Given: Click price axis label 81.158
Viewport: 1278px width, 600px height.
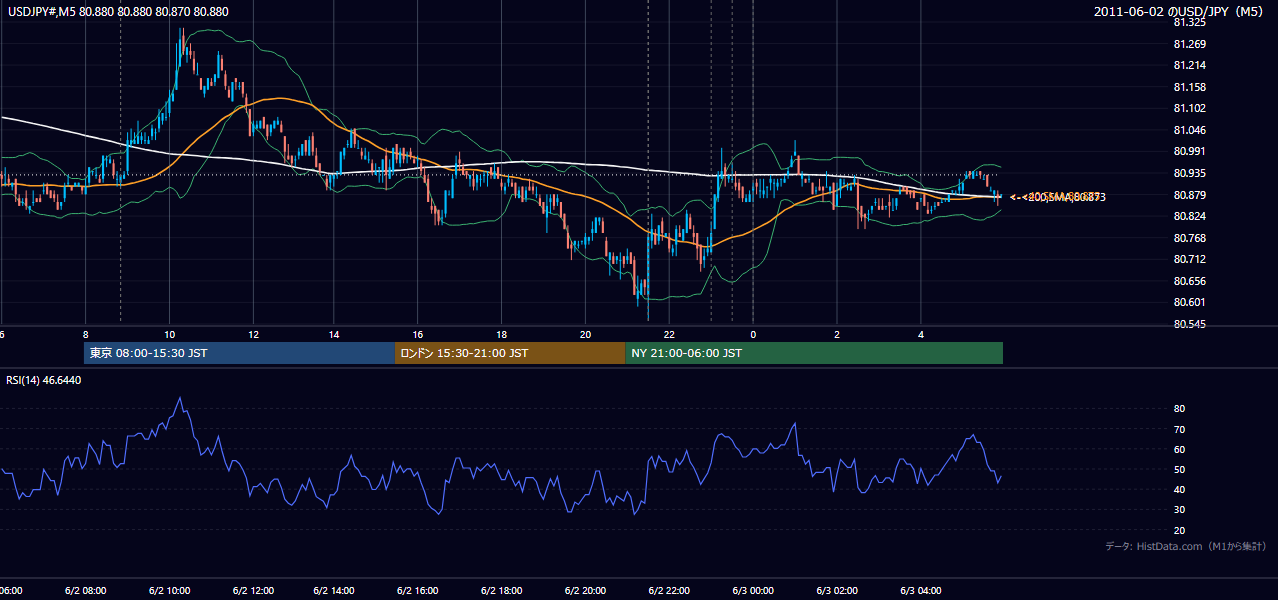Looking at the screenshot, I should pyautogui.click(x=1190, y=87).
